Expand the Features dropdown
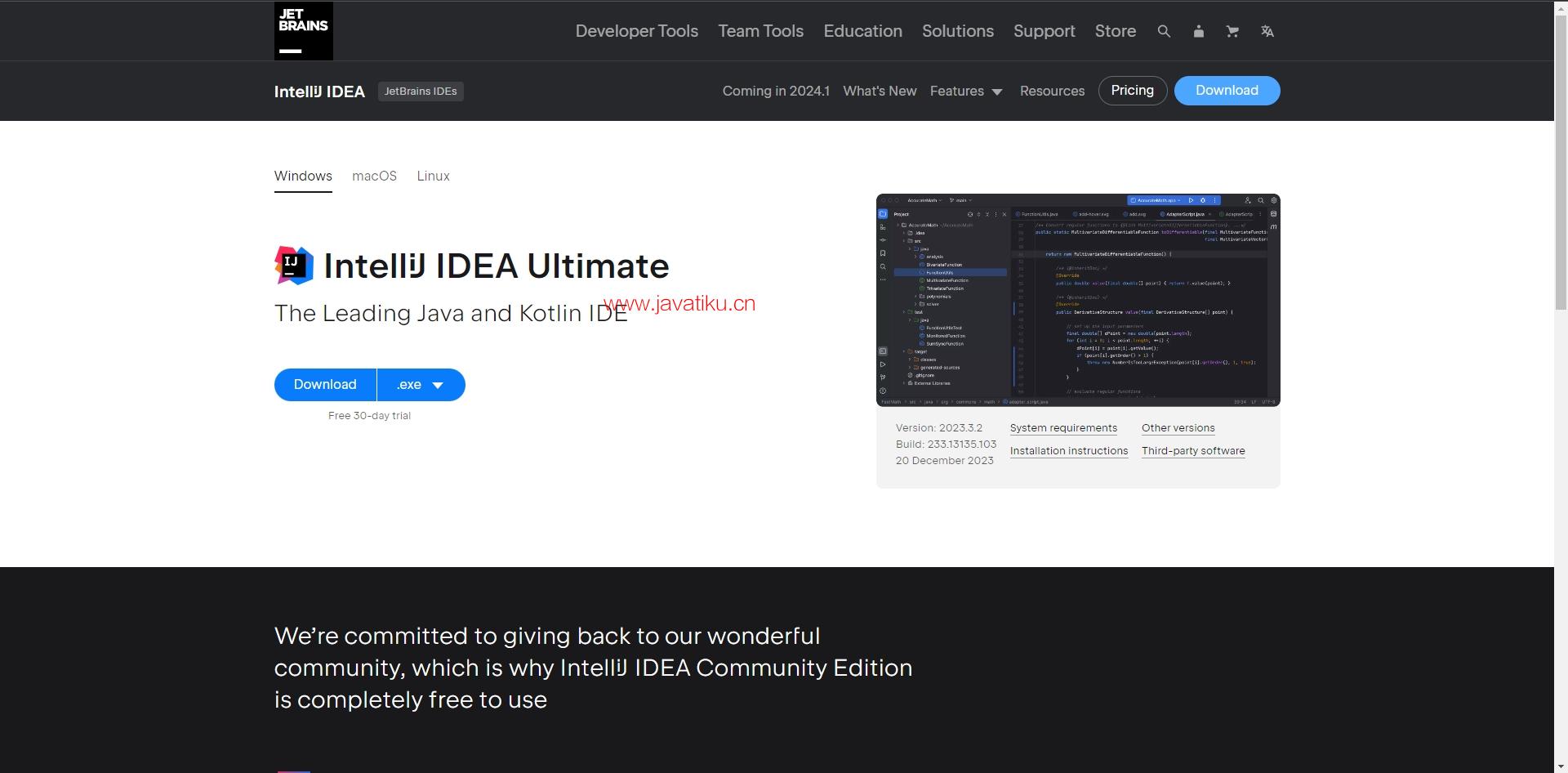Screen dimensions: 1568x773 (965, 91)
